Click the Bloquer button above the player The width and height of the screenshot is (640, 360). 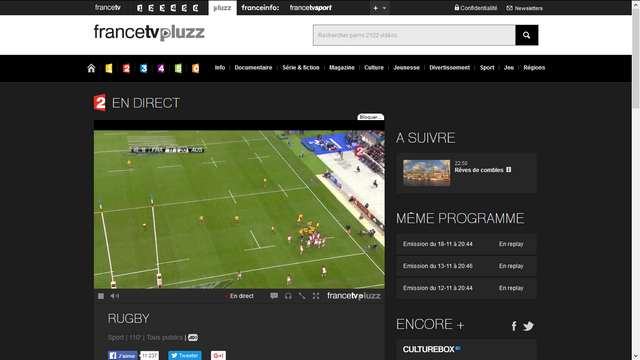click(371, 117)
